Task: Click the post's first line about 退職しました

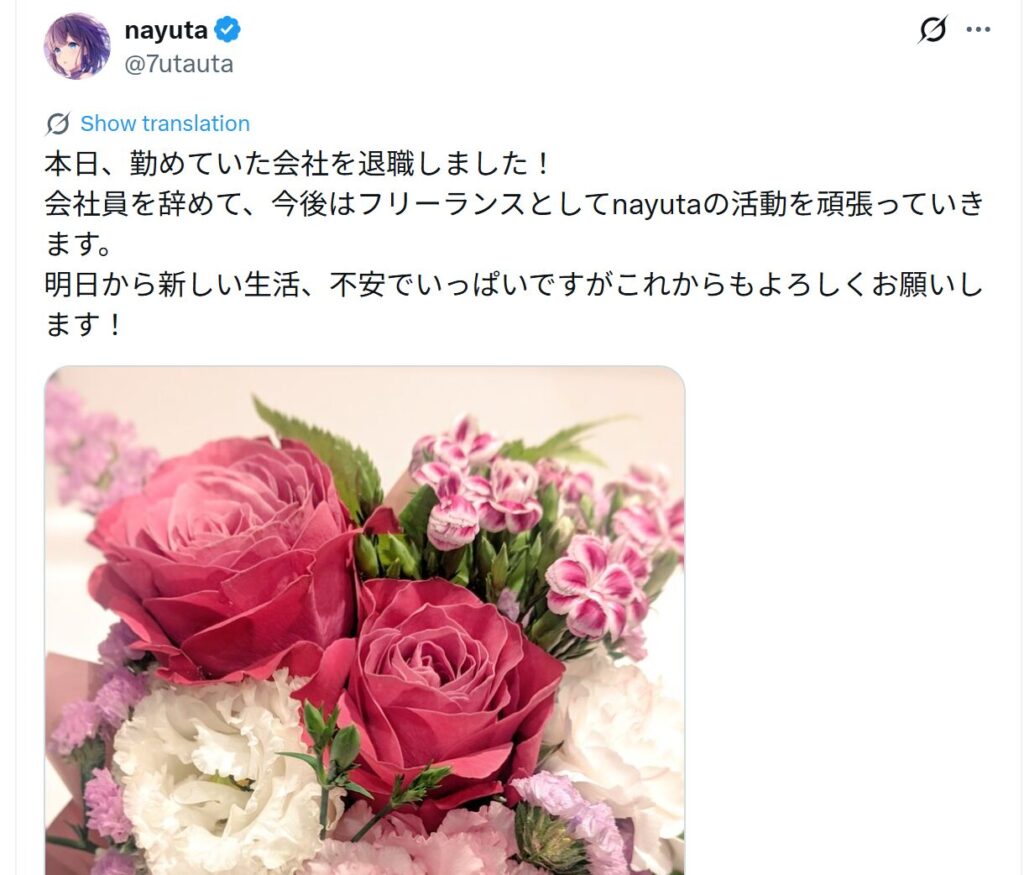Action: 299,164
